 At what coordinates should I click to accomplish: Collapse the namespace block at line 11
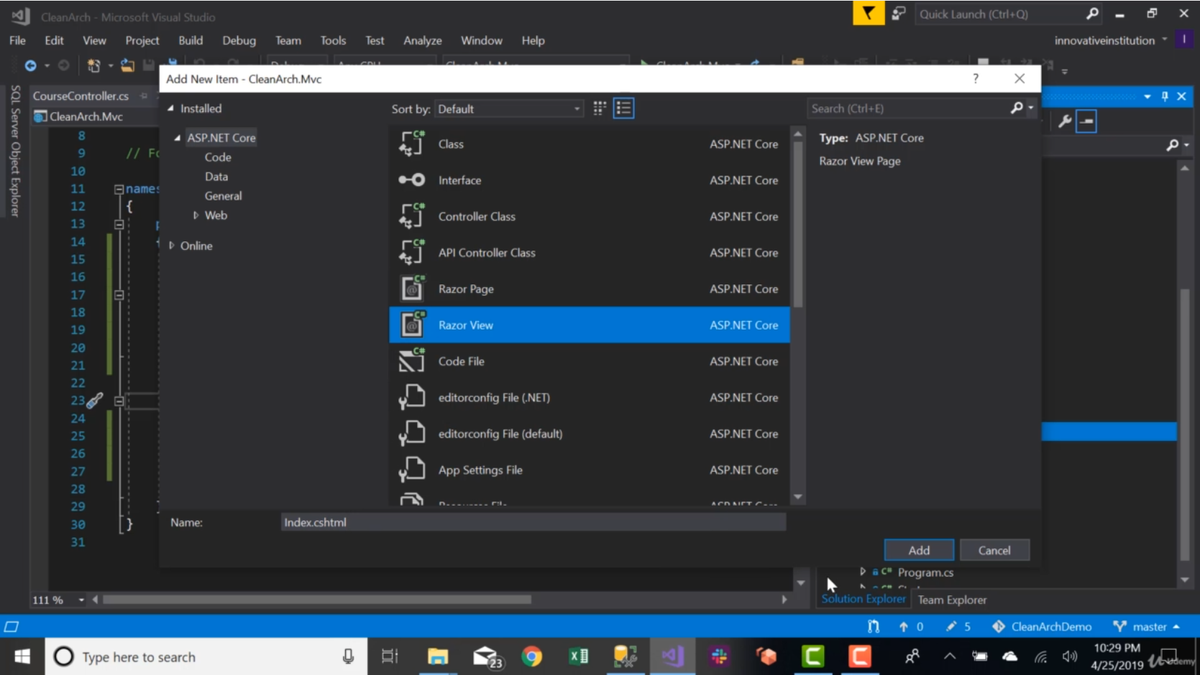(119, 189)
